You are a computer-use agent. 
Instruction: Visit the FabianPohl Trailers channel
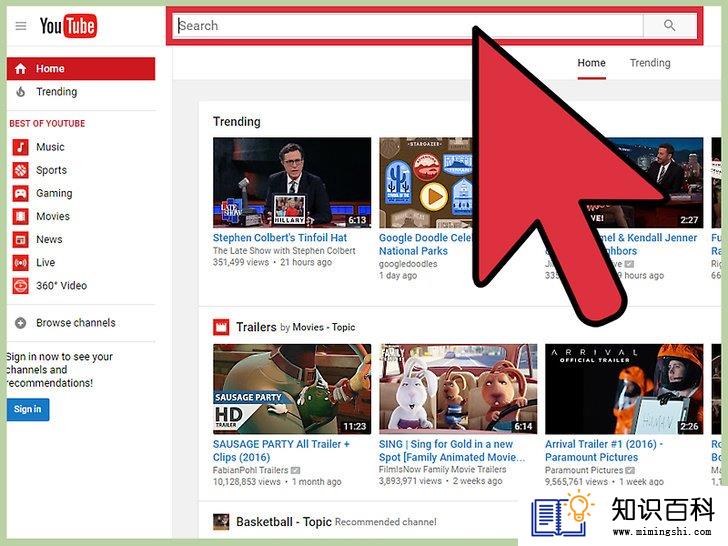tap(251, 470)
